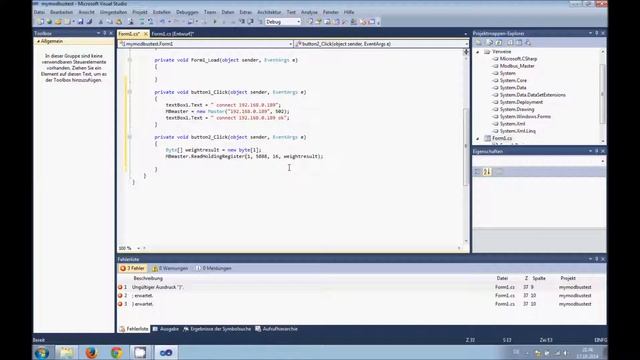Viewport: 640px width, 360px height.
Task: Select the Microsoft.CSharp reference
Action: pos(518,59)
